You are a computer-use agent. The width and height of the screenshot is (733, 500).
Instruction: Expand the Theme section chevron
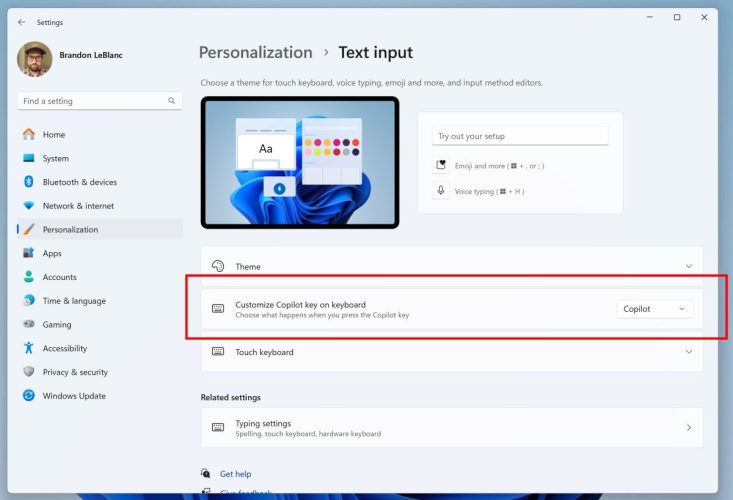point(689,266)
